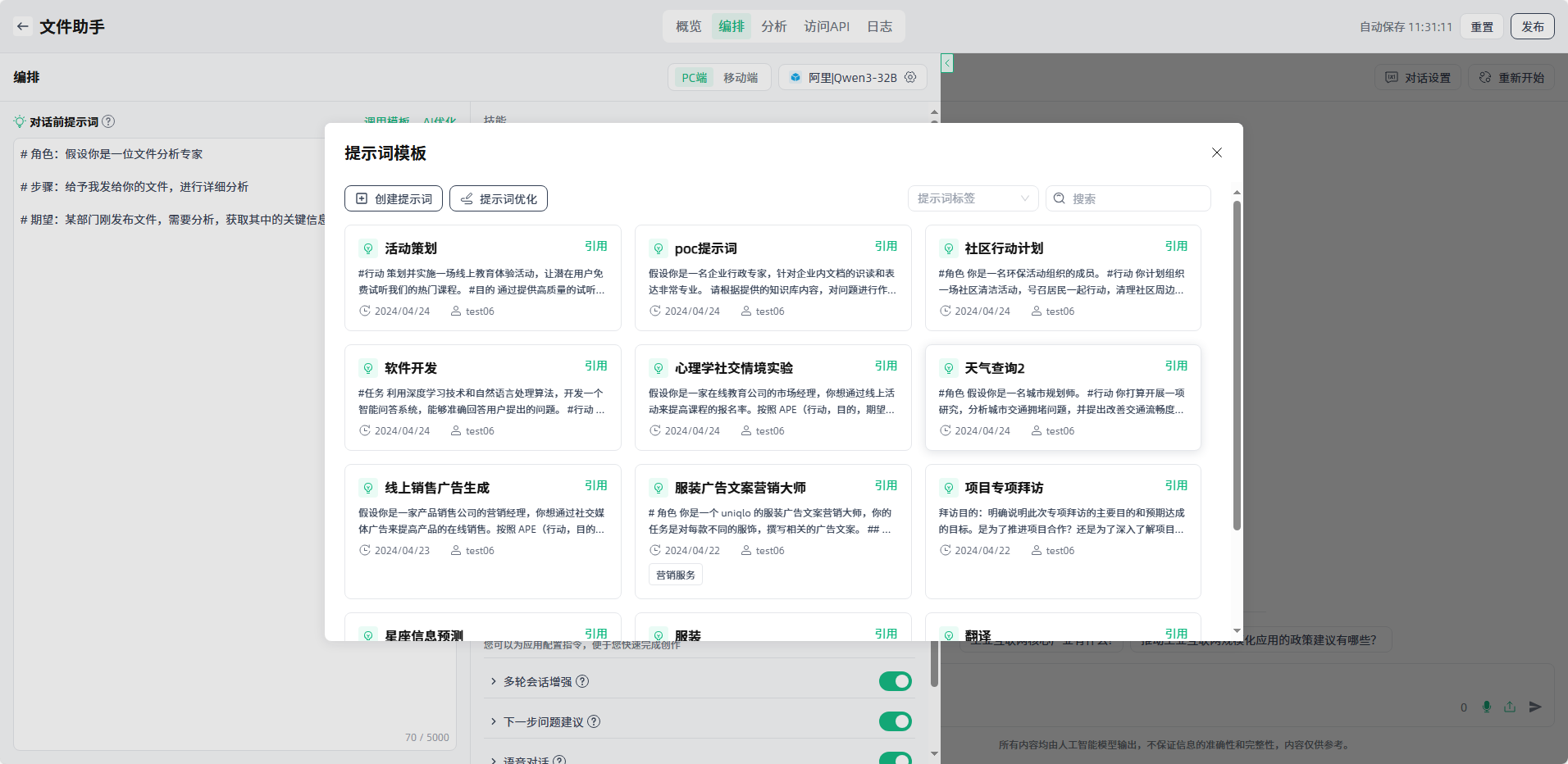The width and height of the screenshot is (1568, 764).
Task: Click the back arrow beside 文件助手
Action: [23, 26]
